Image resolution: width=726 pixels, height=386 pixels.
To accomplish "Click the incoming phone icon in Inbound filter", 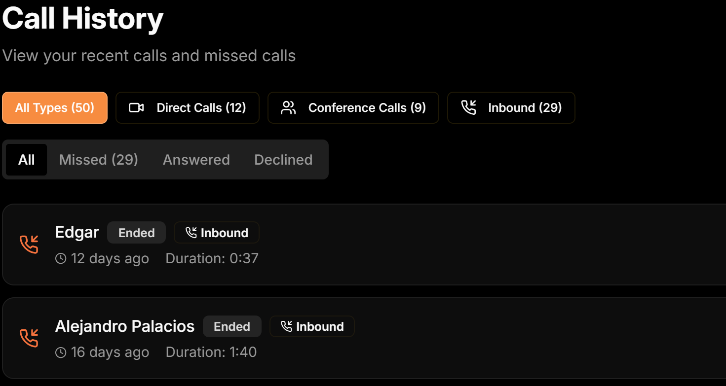I will 469,108.
